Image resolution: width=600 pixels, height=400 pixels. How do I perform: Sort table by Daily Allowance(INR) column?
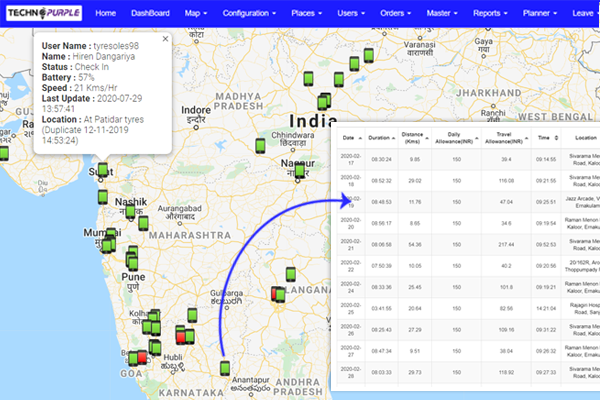(x=457, y=138)
